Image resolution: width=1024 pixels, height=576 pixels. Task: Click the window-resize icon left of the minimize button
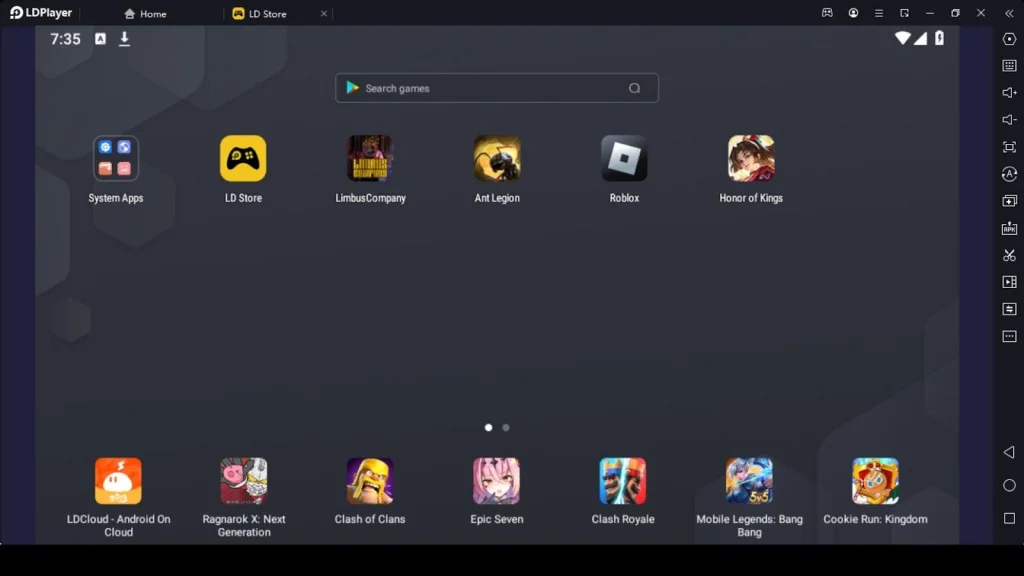pos(904,13)
